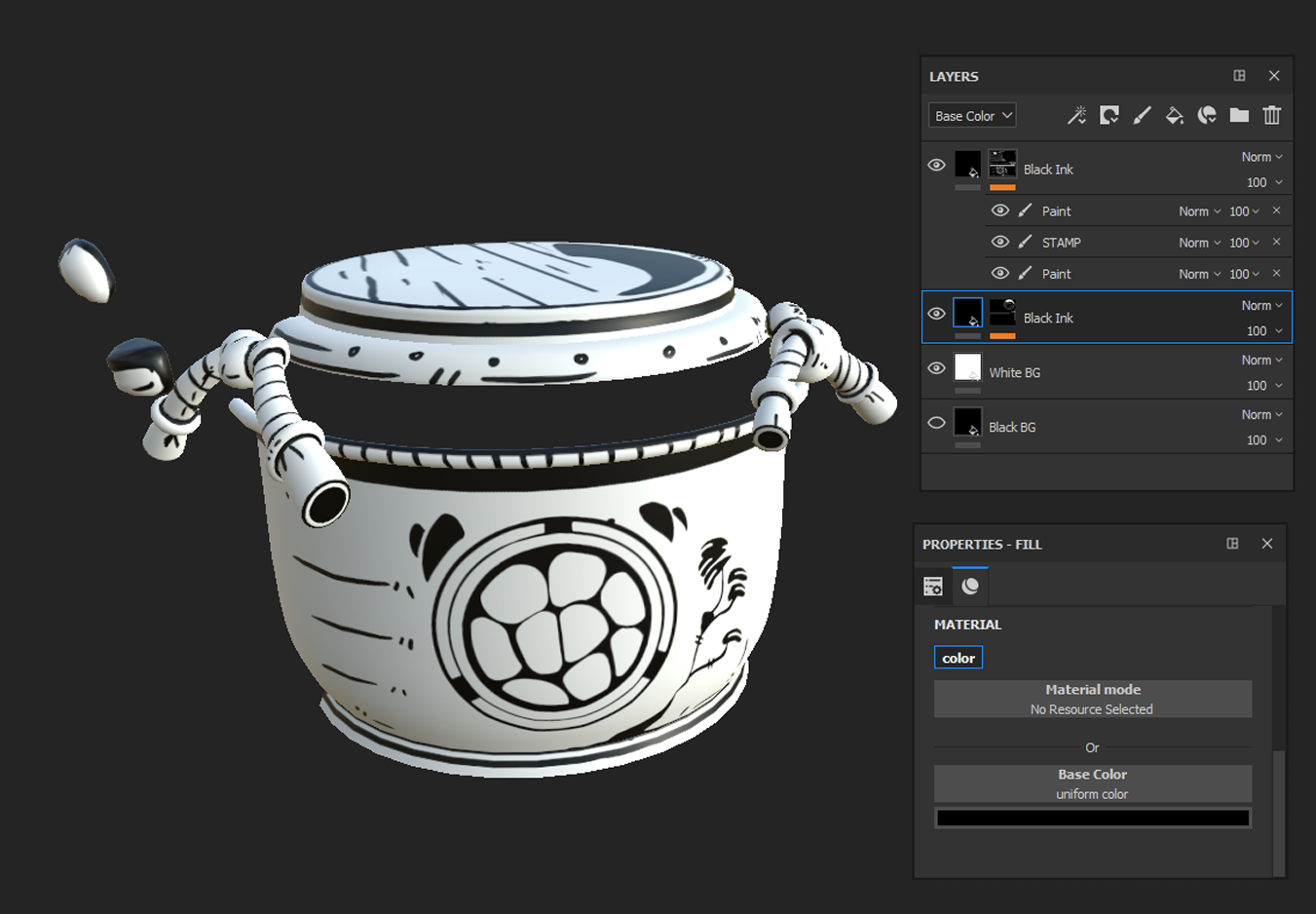Remove the STAMP effect with its X

[x=1276, y=242]
